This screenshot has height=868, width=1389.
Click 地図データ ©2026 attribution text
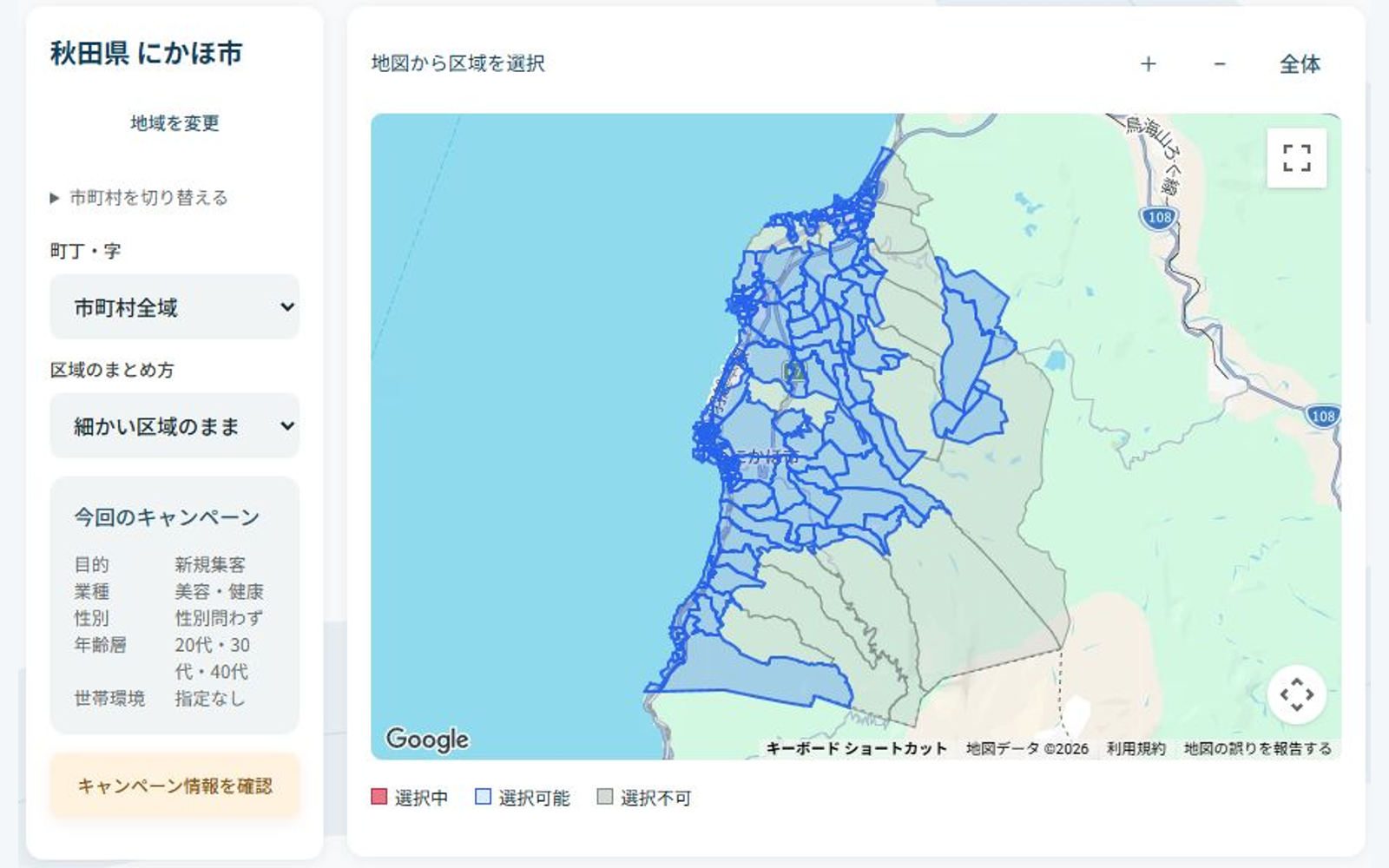pos(1027,748)
